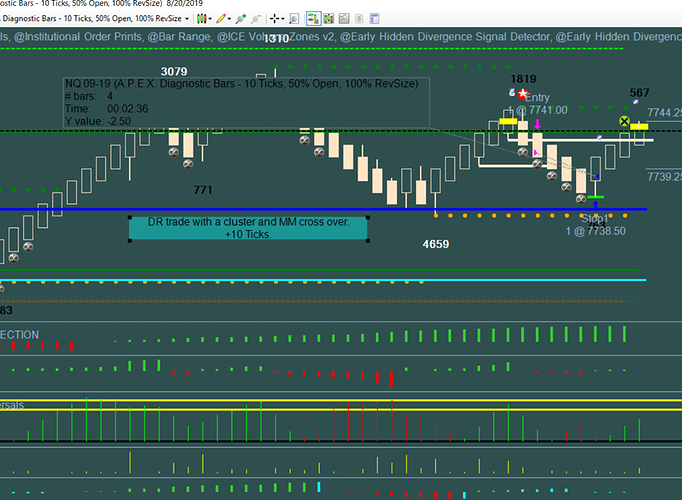Click the greyed Strategies dollar icon

(x=359, y=19)
